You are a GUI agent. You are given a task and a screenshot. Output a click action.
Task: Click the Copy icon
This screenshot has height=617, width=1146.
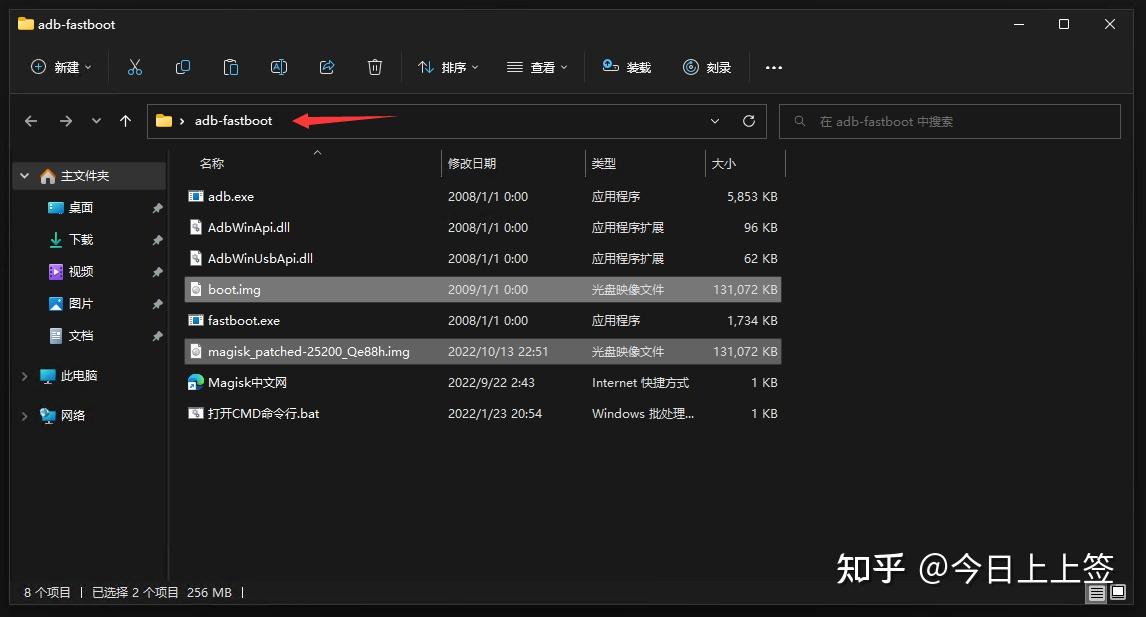coord(182,67)
